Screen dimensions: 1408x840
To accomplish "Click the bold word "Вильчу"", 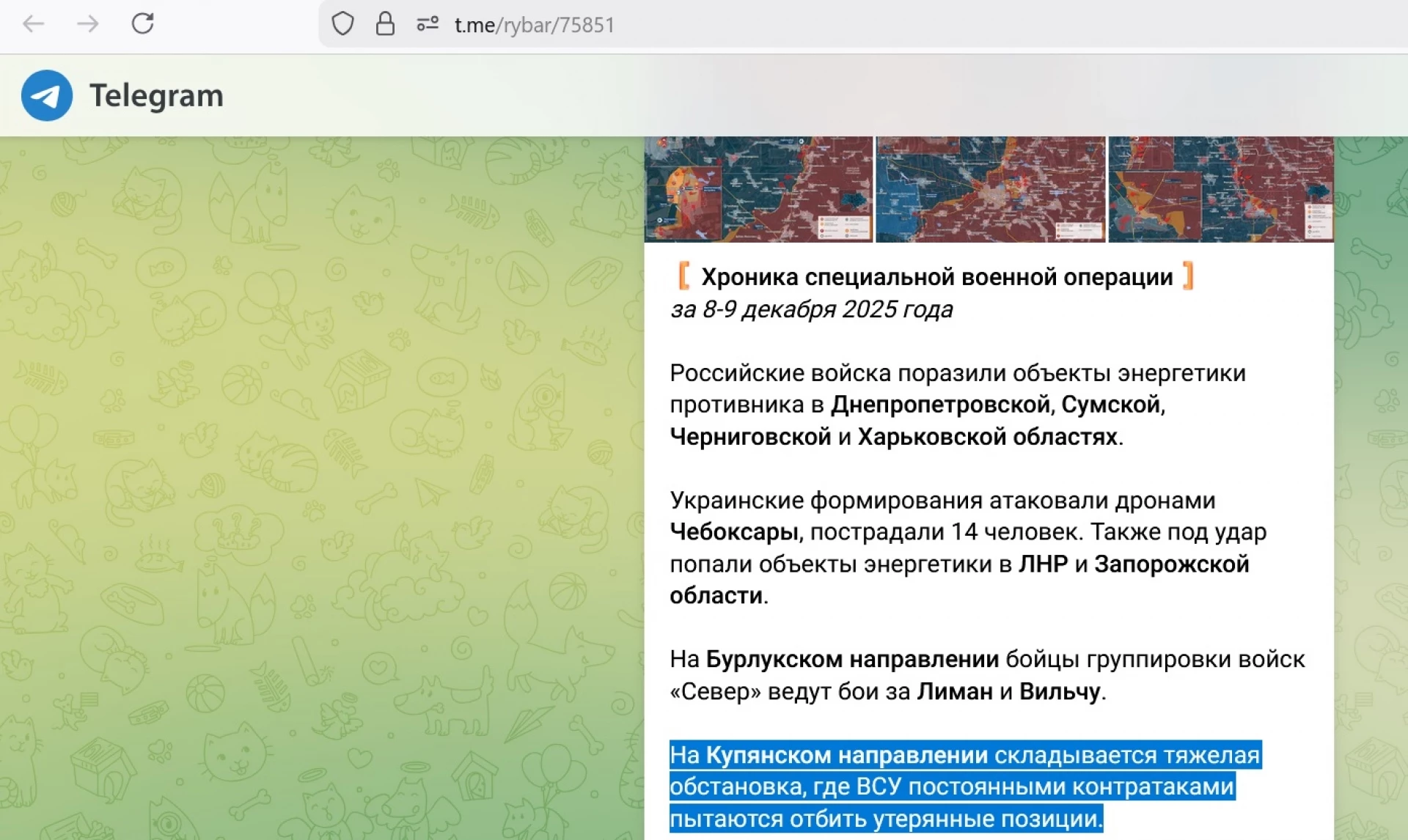I will [1060, 691].
